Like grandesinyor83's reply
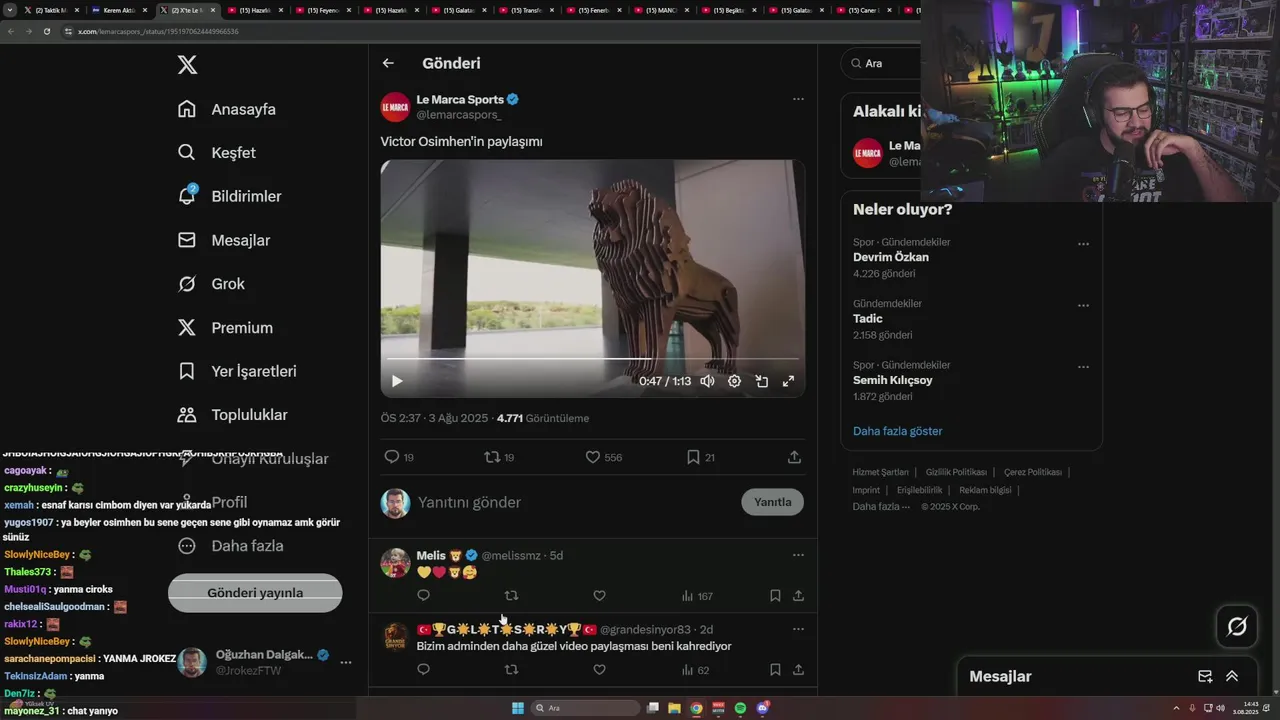This screenshot has width=1280, height=720. [x=599, y=670]
